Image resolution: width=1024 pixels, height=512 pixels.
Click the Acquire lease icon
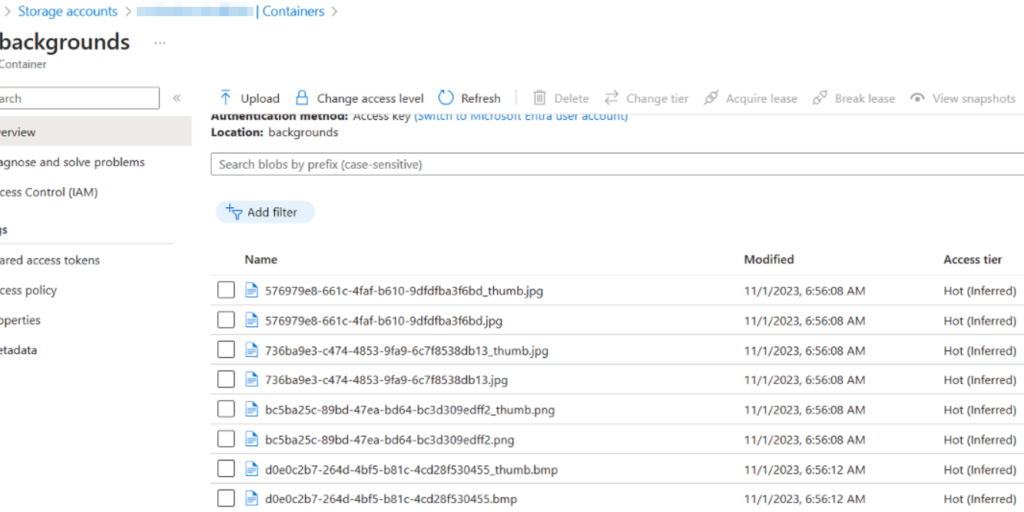[x=711, y=98]
